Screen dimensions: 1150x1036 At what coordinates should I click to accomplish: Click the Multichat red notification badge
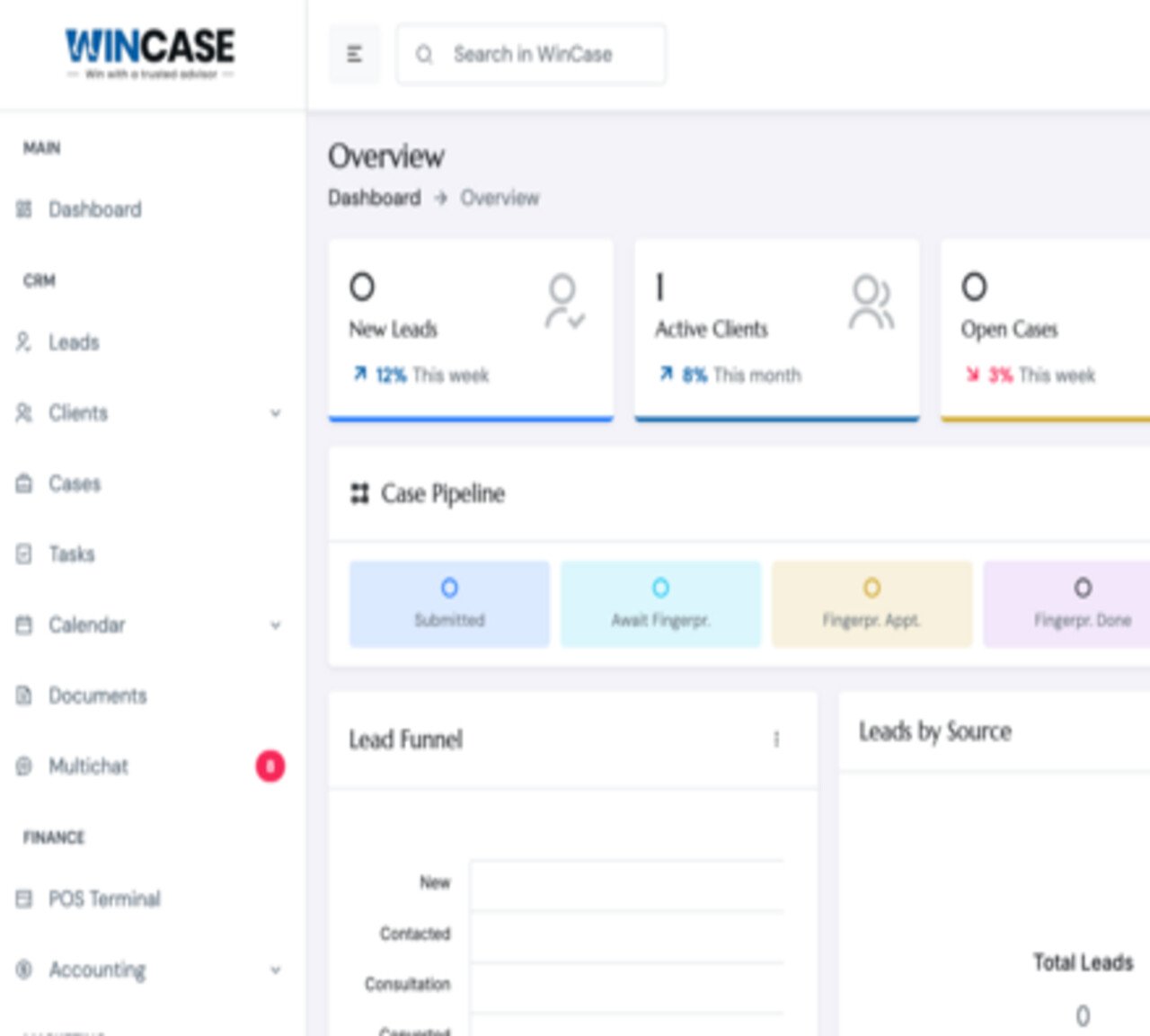[270, 766]
